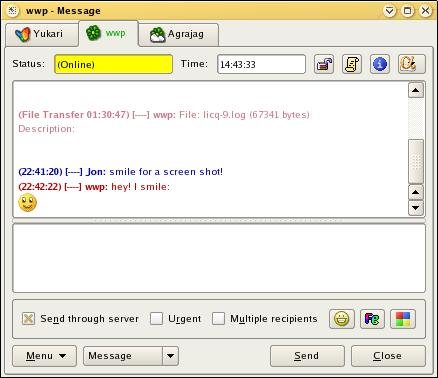Toggle Send through server checkbox
Viewport: 438px width, 378px height.
coord(28,319)
